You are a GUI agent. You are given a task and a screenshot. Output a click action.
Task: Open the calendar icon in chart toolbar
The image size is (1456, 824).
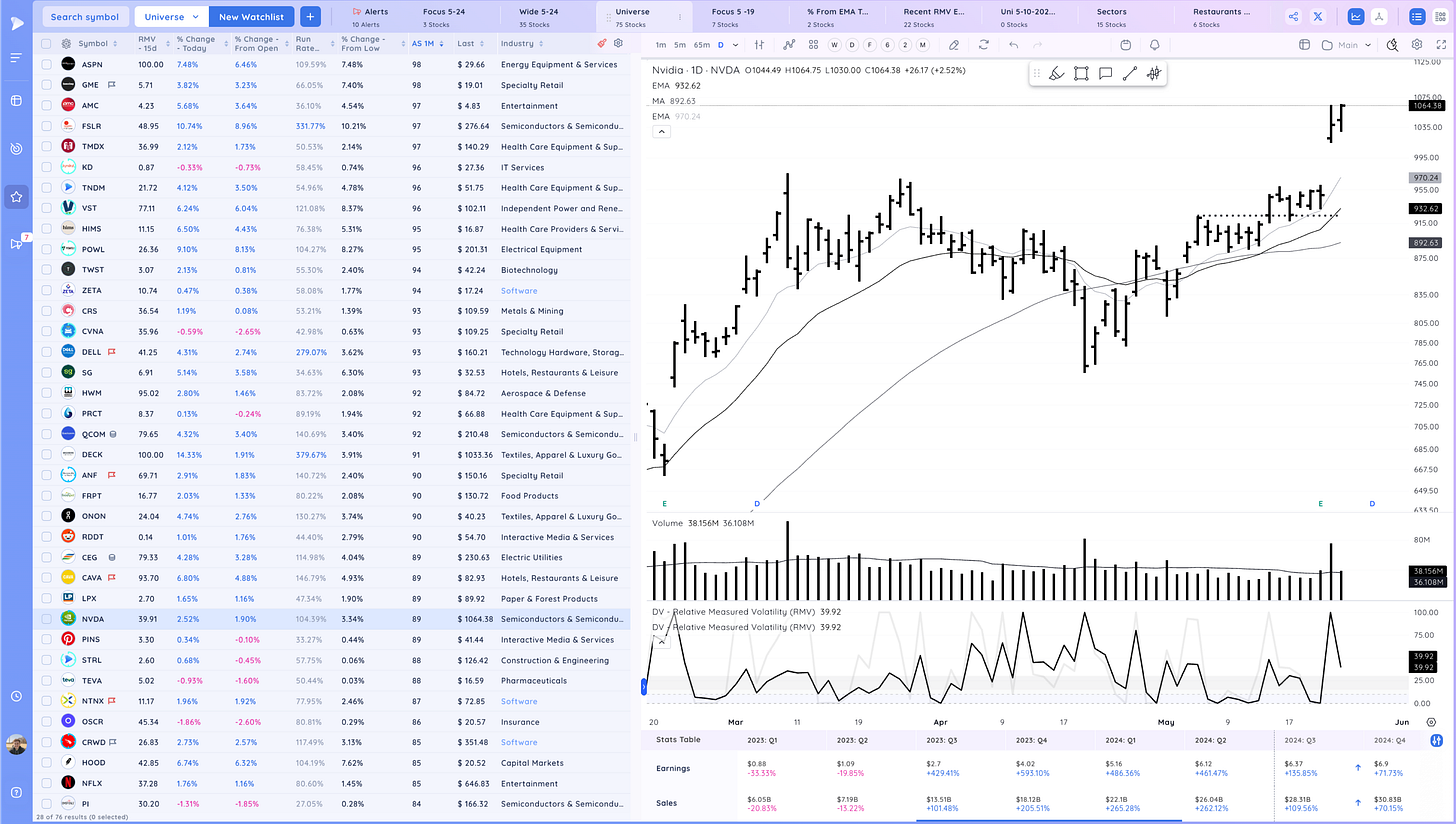tap(1125, 45)
